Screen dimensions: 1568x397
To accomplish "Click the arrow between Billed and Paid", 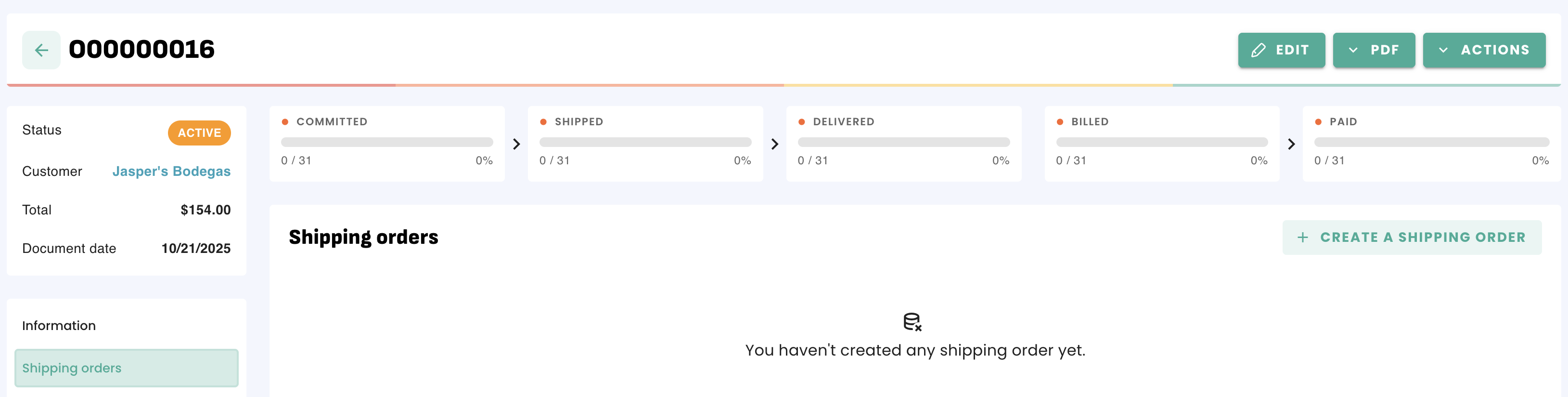I will click(x=1291, y=145).
